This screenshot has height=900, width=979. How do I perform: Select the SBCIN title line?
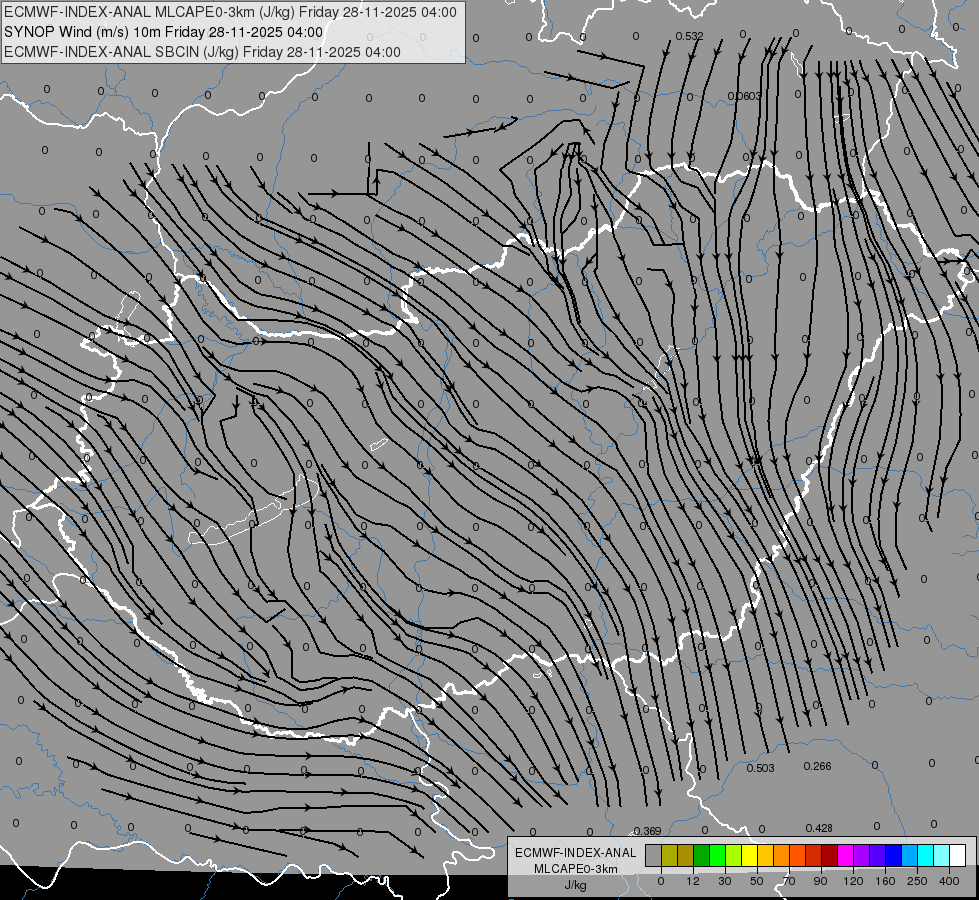[202, 52]
